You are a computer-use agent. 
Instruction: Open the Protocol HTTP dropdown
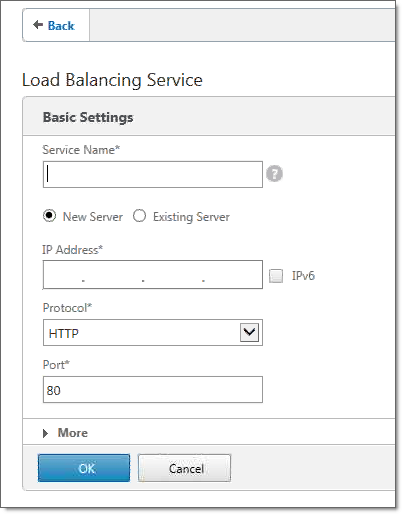153,332
